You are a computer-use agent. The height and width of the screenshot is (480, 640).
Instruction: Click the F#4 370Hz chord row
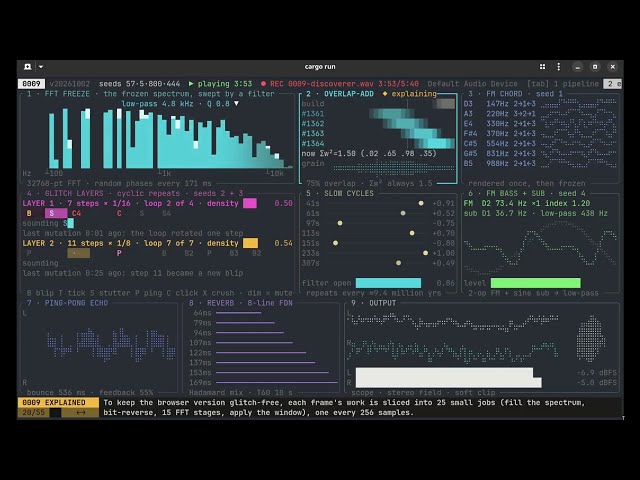tap(540, 133)
